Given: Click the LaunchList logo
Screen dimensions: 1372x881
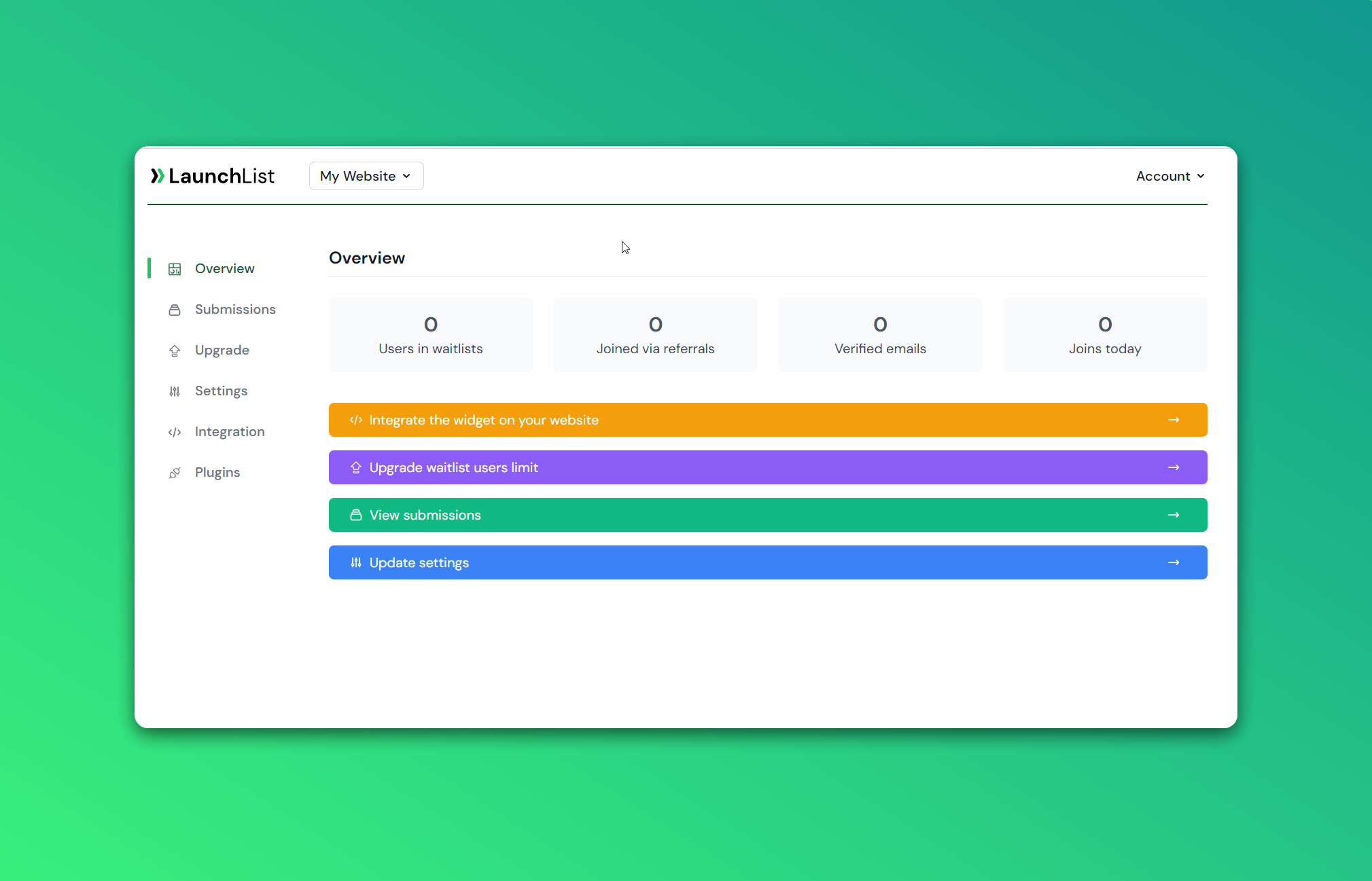Looking at the screenshot, I should pyautogui.click(x=213, y=176).
